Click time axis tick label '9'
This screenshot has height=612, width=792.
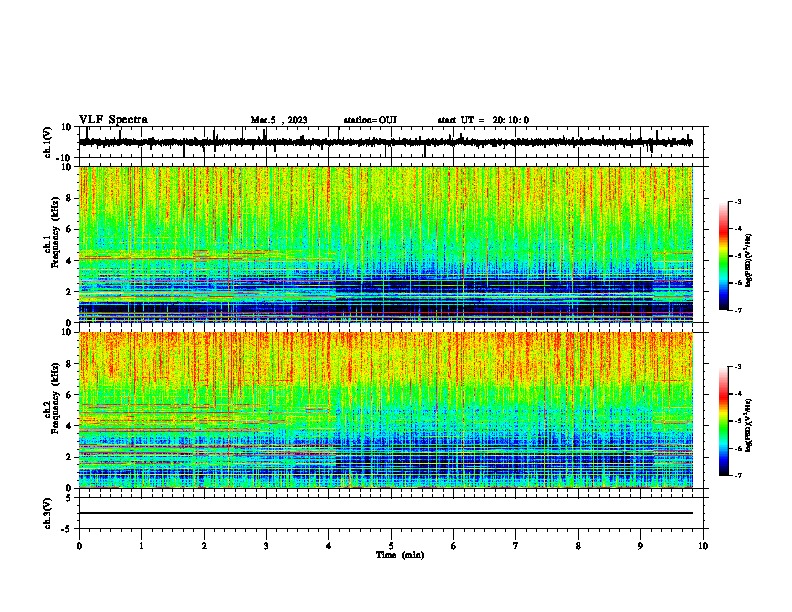click(x=640, y=546)
